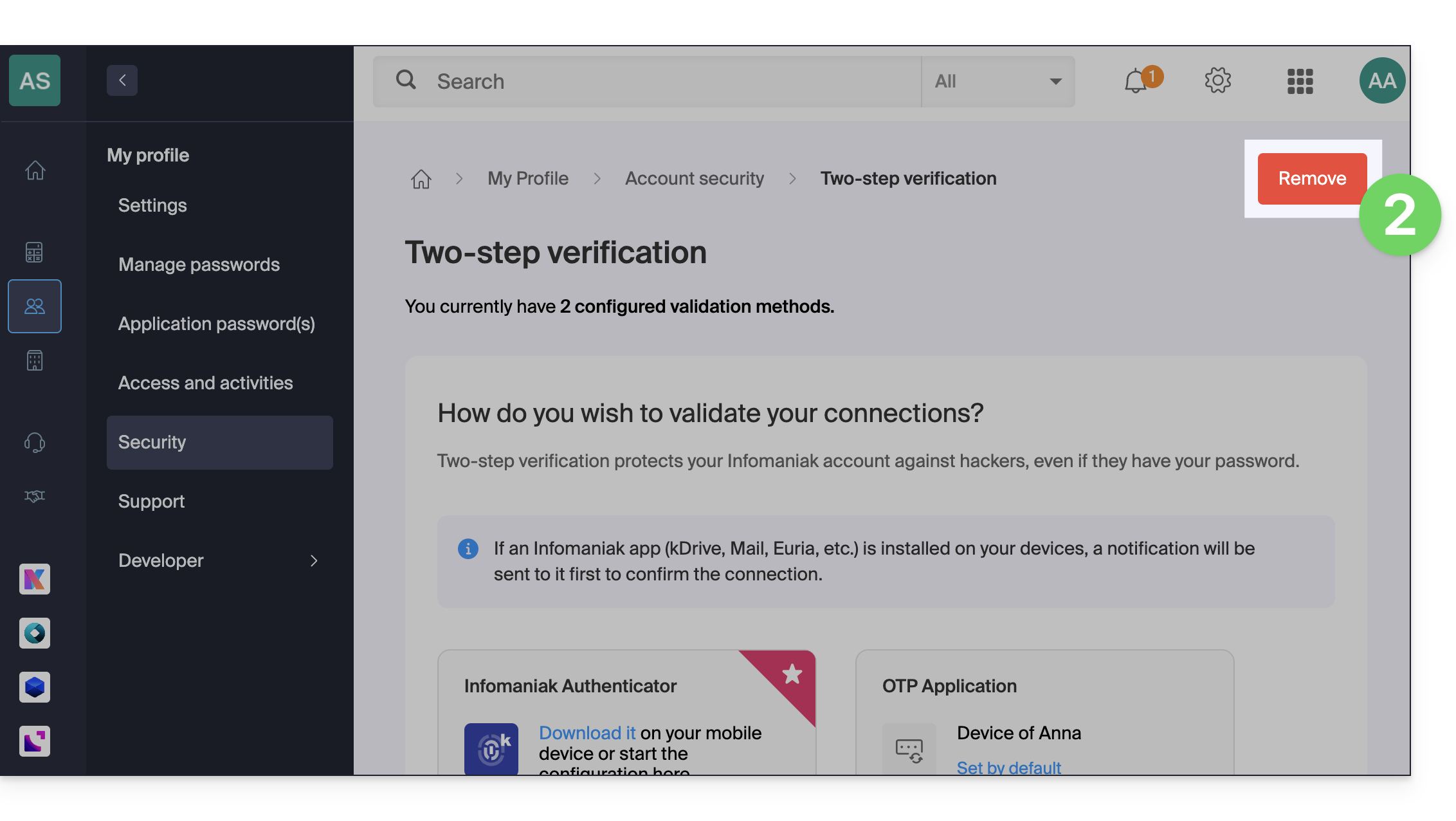This screenshot has height=821, width=1456.
Task: Click the OTP Application card title
Action: pos(949,686)
